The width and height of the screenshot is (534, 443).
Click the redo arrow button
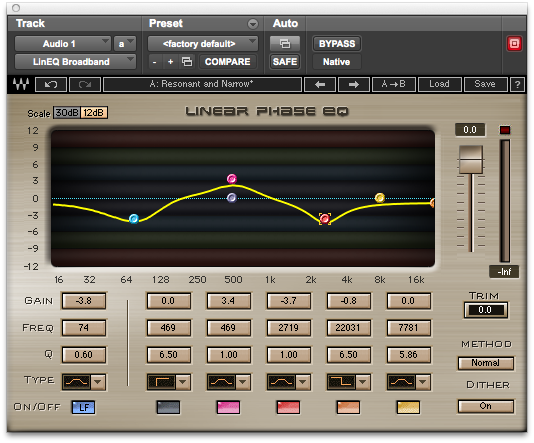(x=85, y=84)
